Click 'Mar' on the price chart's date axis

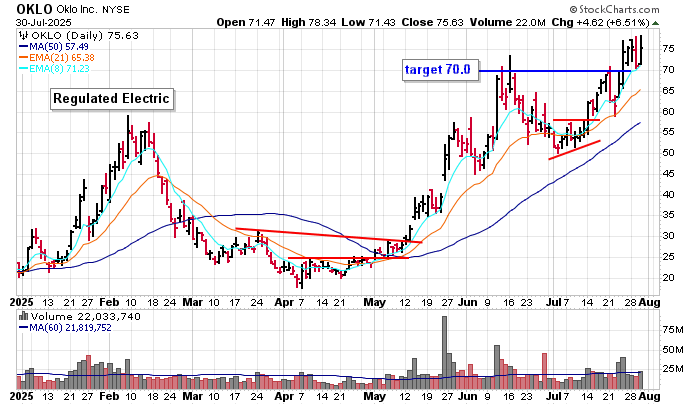193,302
